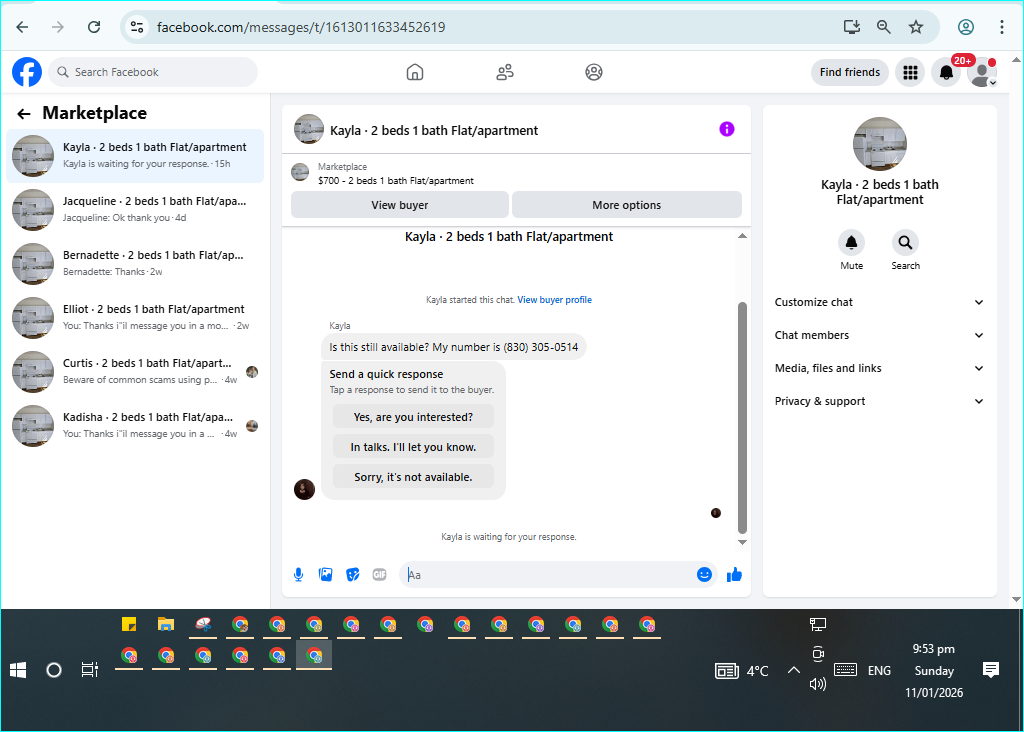Go back from Marketplace with the arrow
The width and height of the screenshot is (1024, 732).
[x=24, y=114]
